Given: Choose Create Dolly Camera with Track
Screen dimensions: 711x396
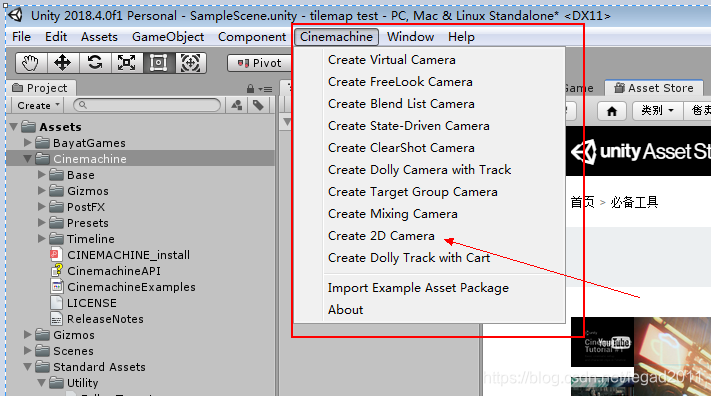Looking at the screenshot, I should click(419, 170).
